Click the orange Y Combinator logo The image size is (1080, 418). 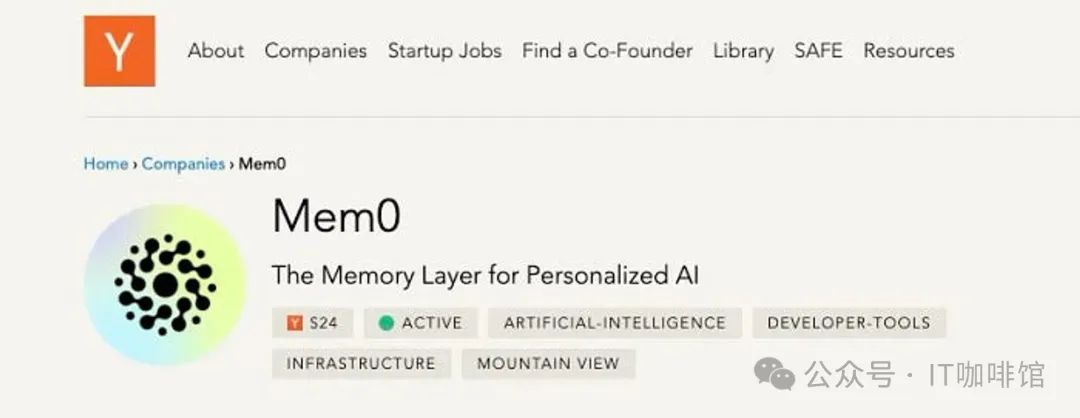point(119,51)
